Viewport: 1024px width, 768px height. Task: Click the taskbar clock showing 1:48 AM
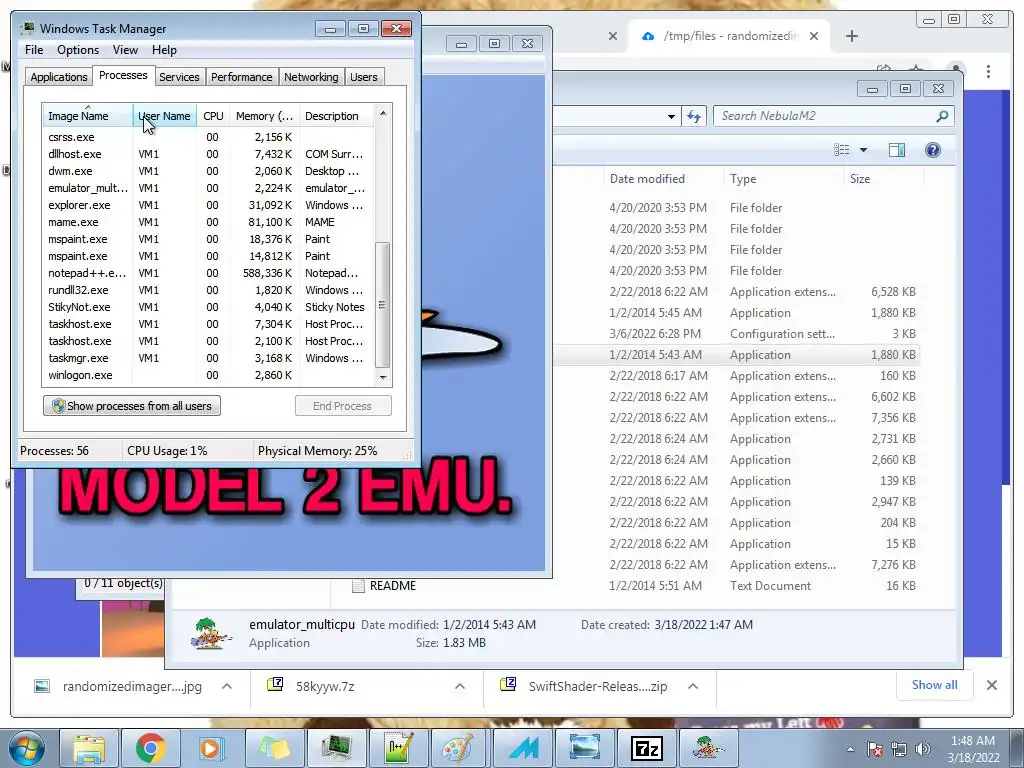tap(973, 749)
